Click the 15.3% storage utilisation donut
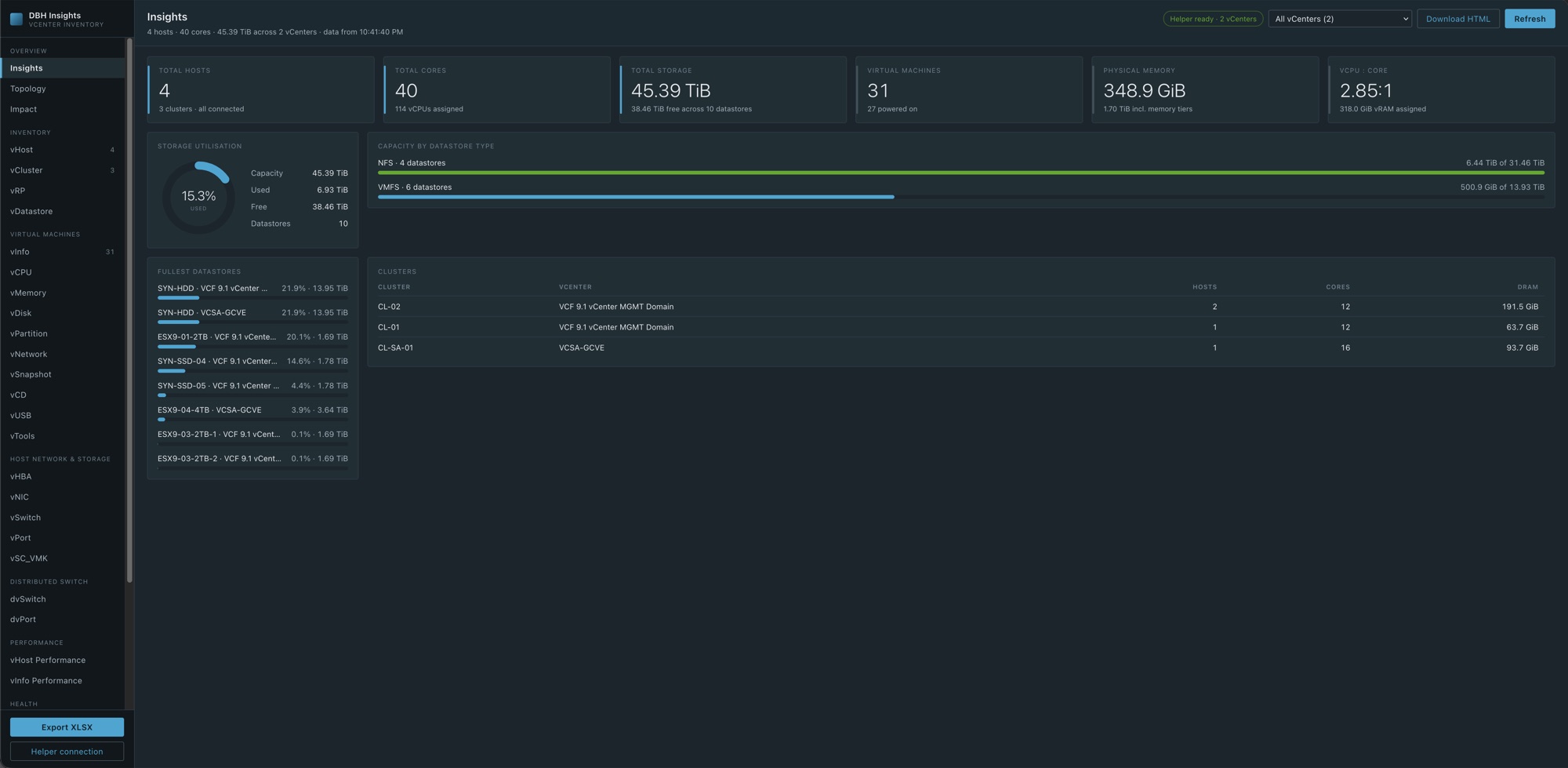The width and height of the screenshot is (1568, 768). (198, 198)
